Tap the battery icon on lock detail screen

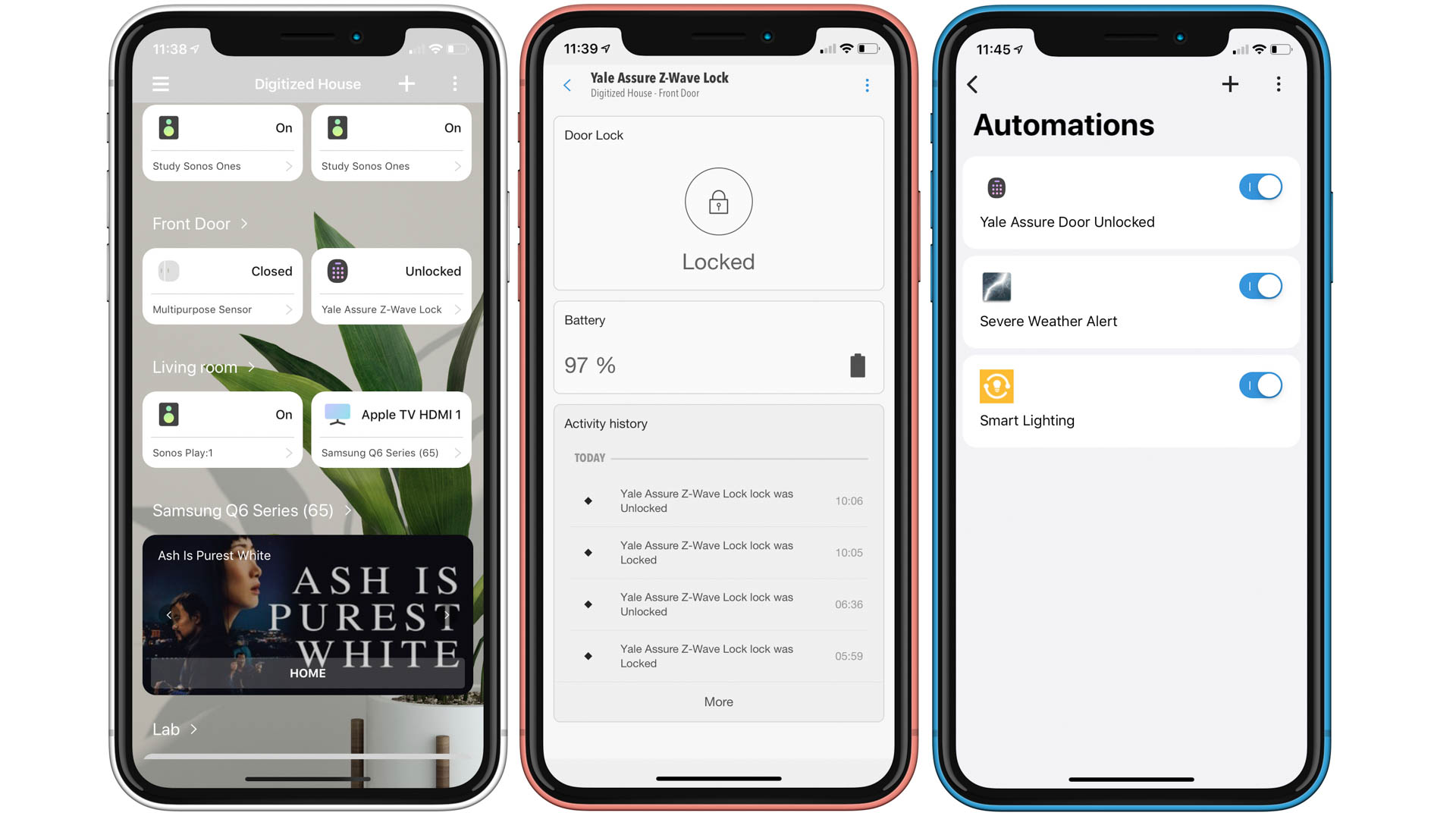[856, 365]
